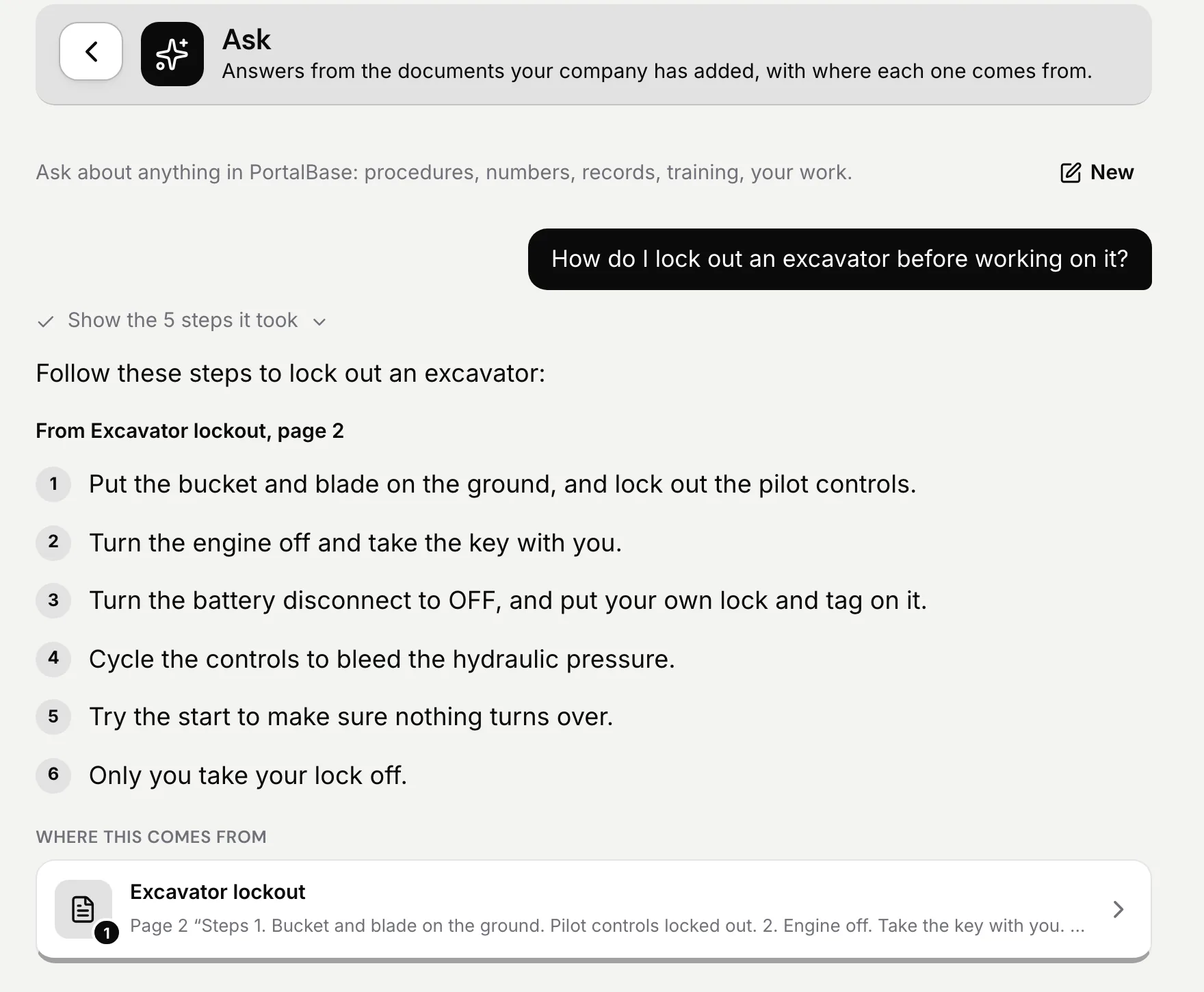The image size is (1204, 992).
Task: Click the Ask sparkle logo icon
Action: (172, 54)
